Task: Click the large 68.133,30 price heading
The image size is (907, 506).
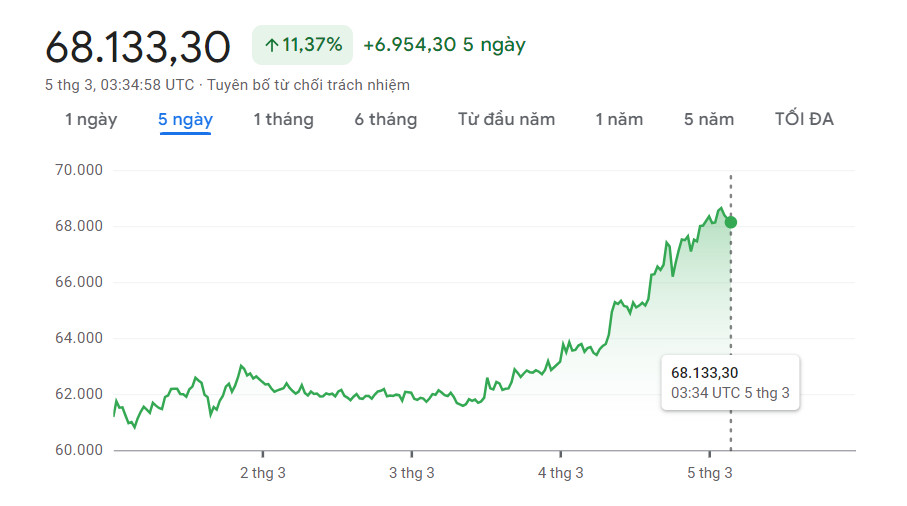Action: coord(138,47)
